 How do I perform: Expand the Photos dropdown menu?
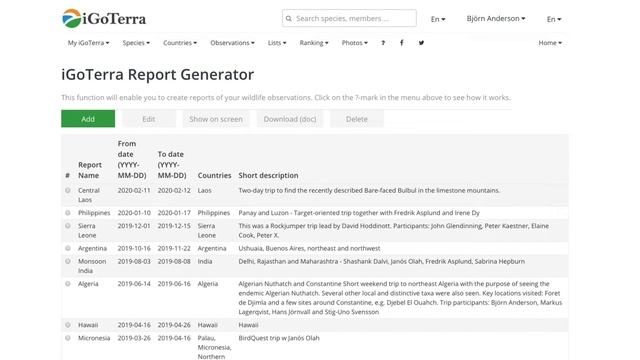355,43
